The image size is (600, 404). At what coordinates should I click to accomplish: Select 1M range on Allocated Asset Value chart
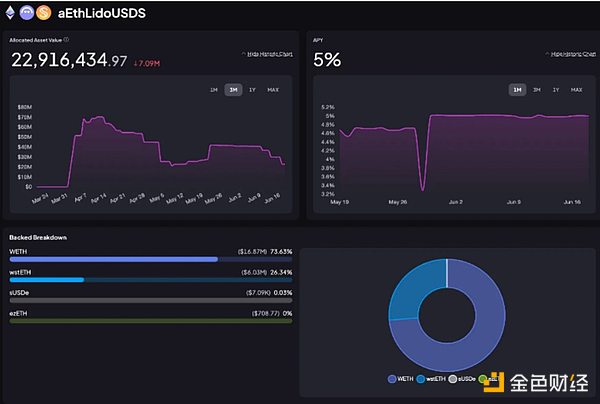click(x=213, y=90)
